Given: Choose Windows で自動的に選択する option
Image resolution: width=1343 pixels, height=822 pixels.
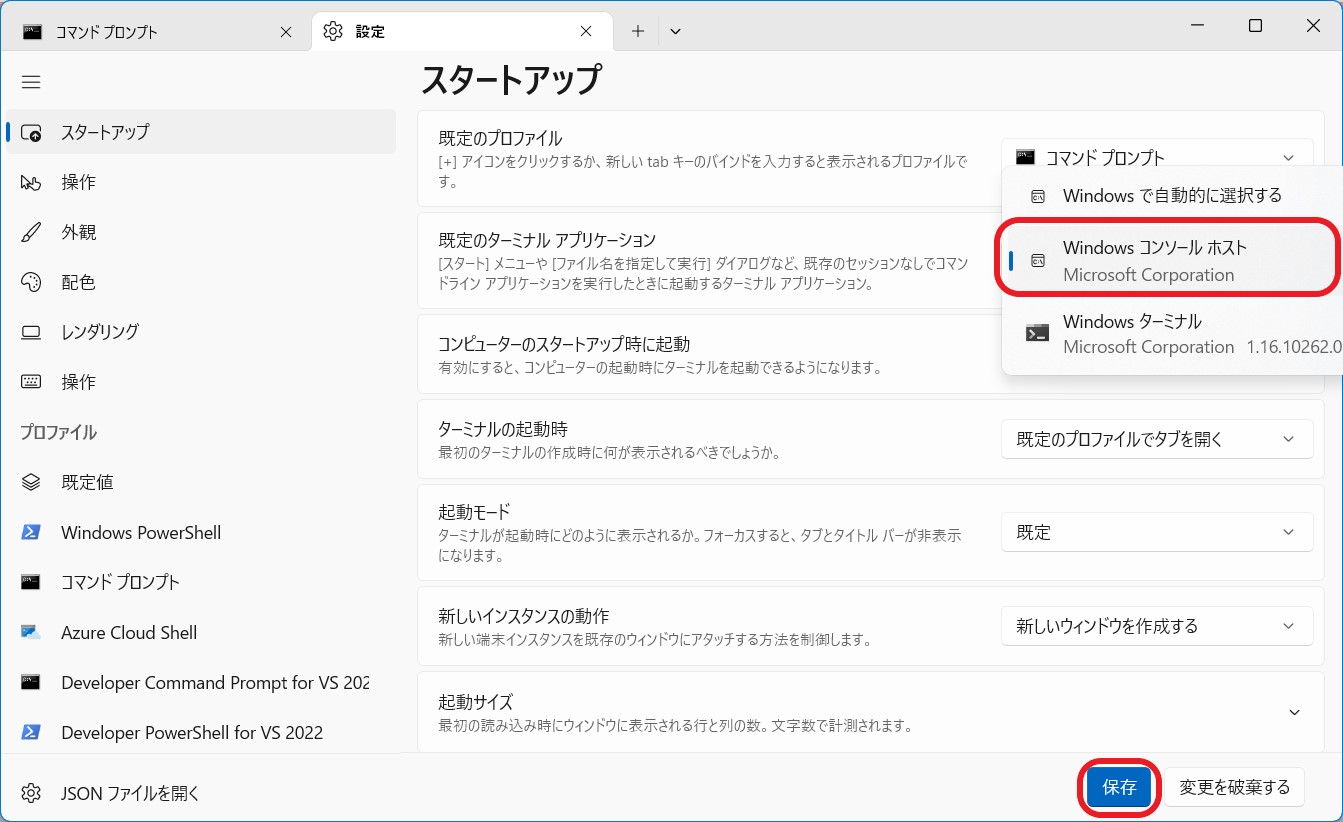Looking at the screenshot, I should [1171, 195].
